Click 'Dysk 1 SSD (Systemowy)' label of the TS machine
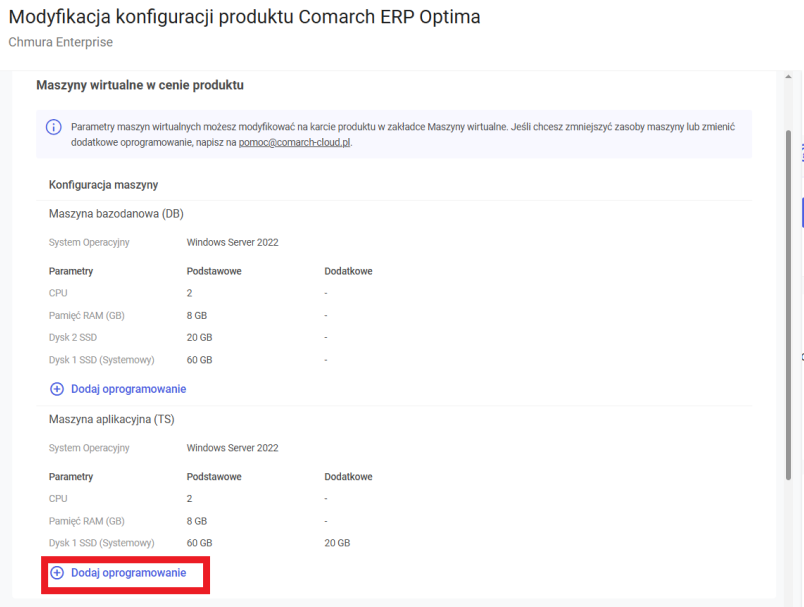804x607 pixels. 102,543
